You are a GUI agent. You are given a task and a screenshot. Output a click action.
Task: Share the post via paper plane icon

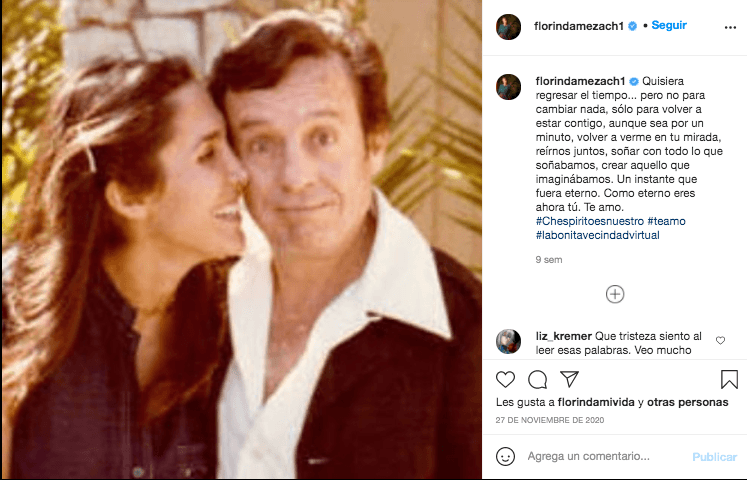[568, 379]
